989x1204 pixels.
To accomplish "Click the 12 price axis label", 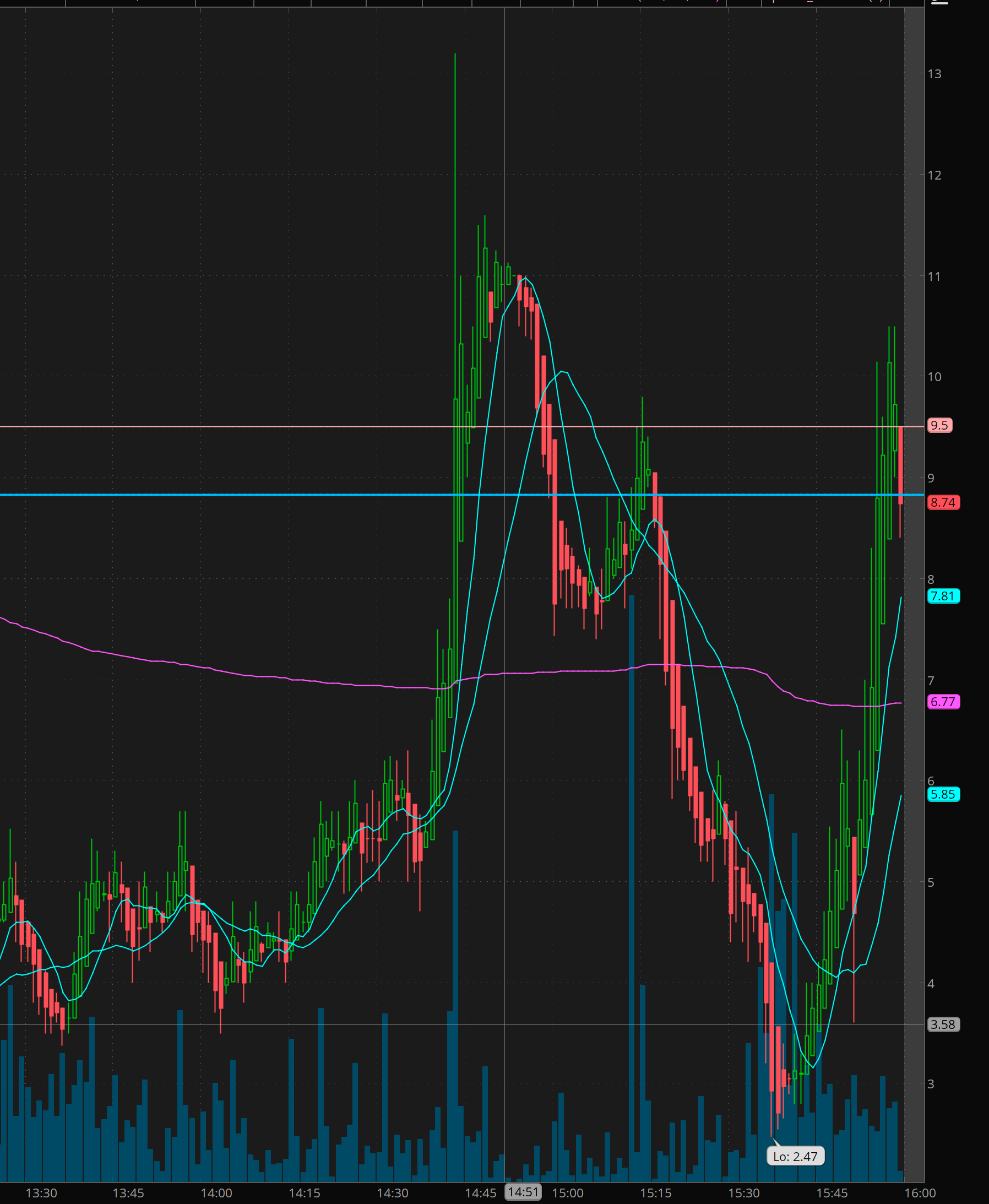I will coord(934,176).
